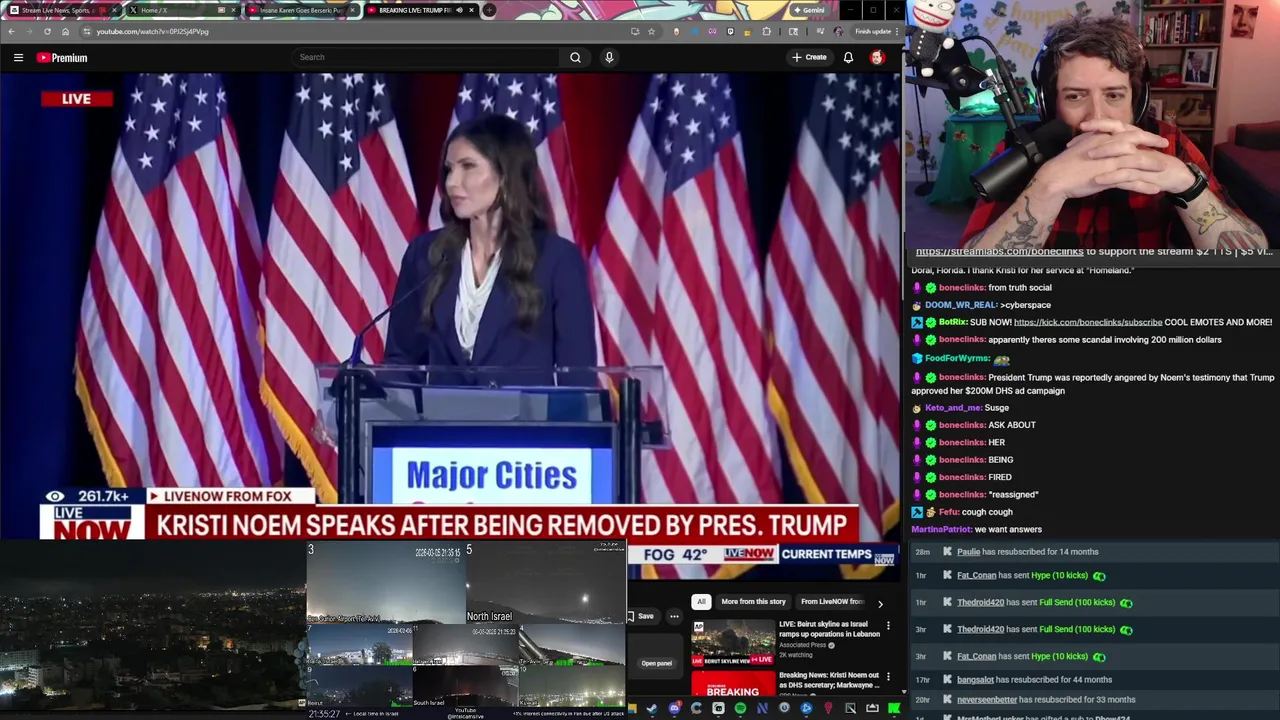Go to YouTube Premium home logo
The image size is (1280, 720).
[x=62, y=57]
